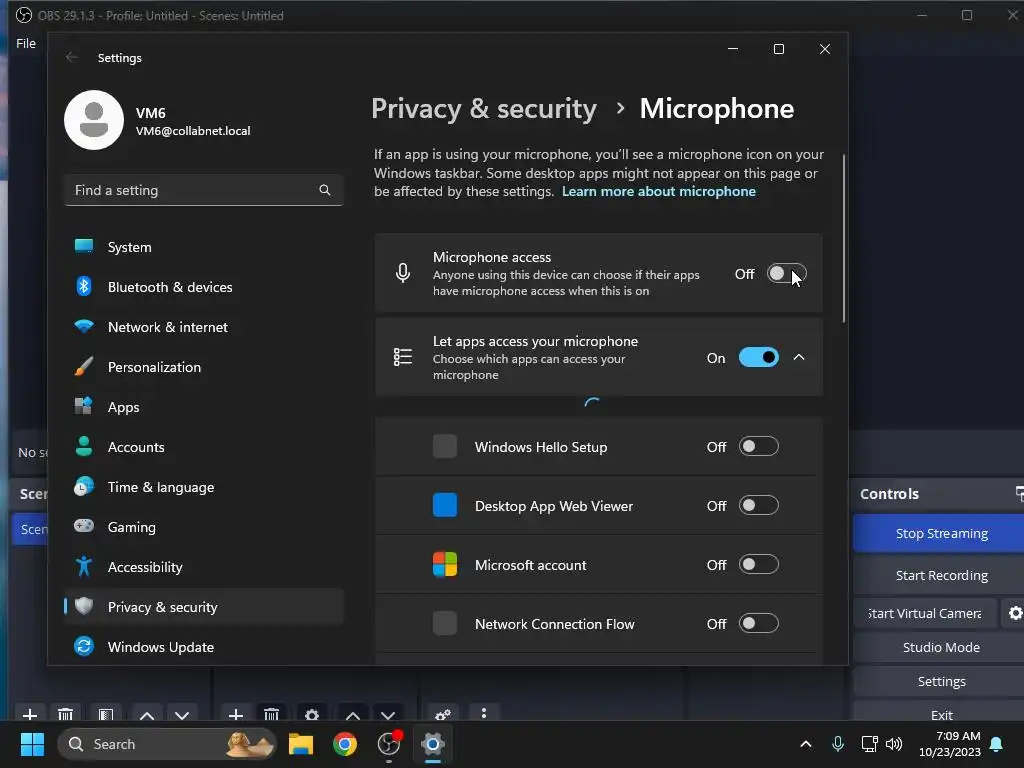Screen dimensions: 1024x768
Task: Enable microphone for Desktop App Web Viewer
Action: 758,505
